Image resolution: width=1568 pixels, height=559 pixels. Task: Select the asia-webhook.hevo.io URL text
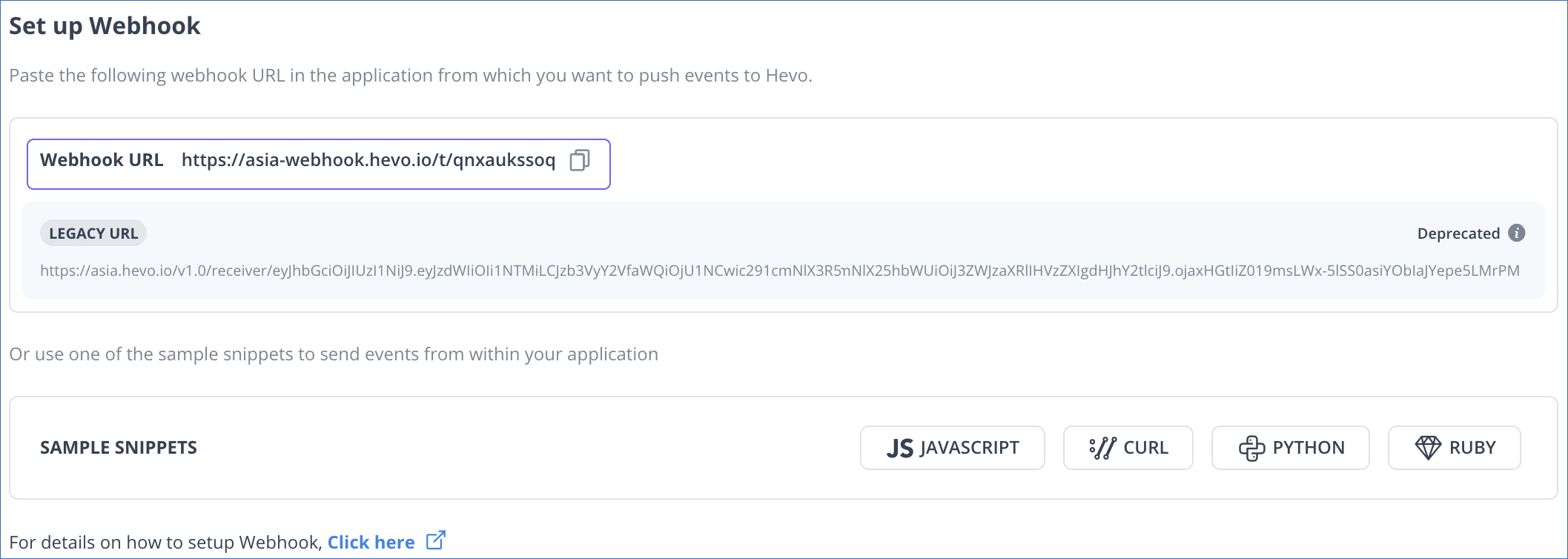[x=368, y=160]
